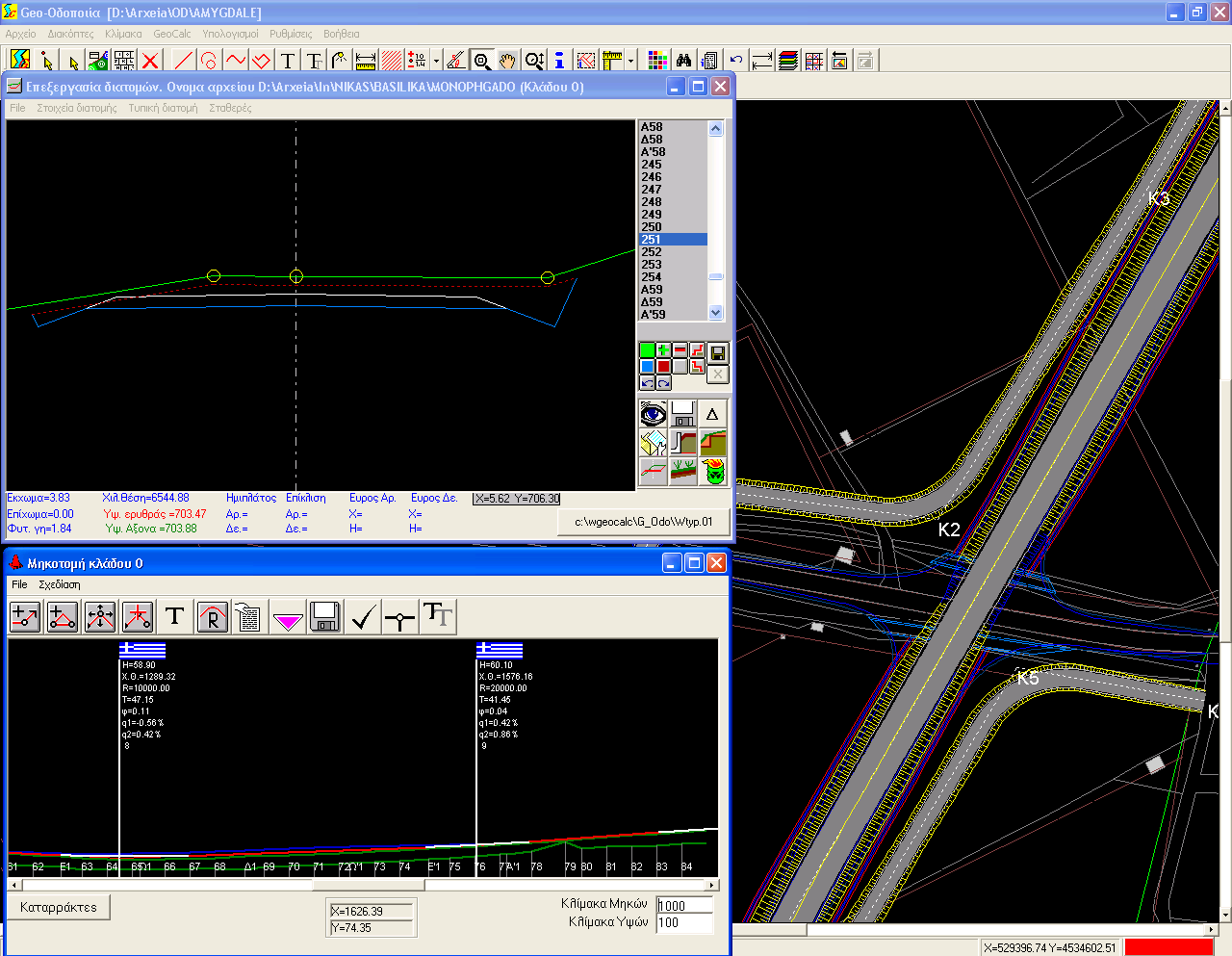Select the blue info icon
This screenshot has width=1232, height=956.
click(x=559, y=61)
